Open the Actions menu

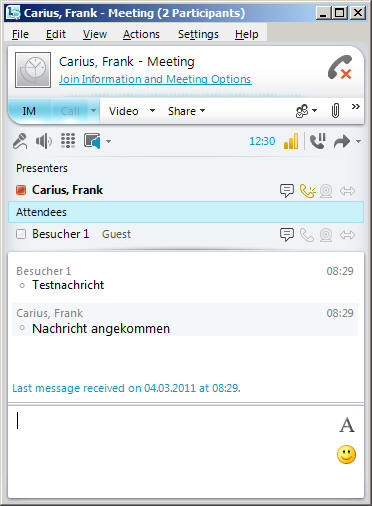click(x=141, y=34)
